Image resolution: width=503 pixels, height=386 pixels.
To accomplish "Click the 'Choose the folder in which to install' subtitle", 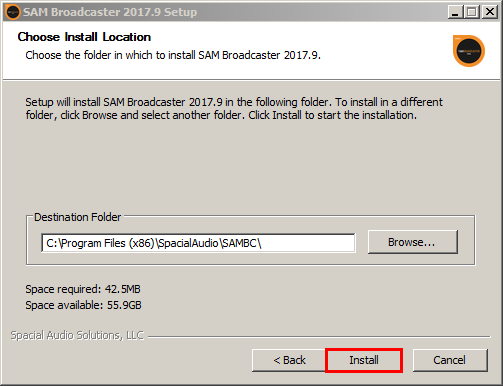I will (x=173, y=55).
